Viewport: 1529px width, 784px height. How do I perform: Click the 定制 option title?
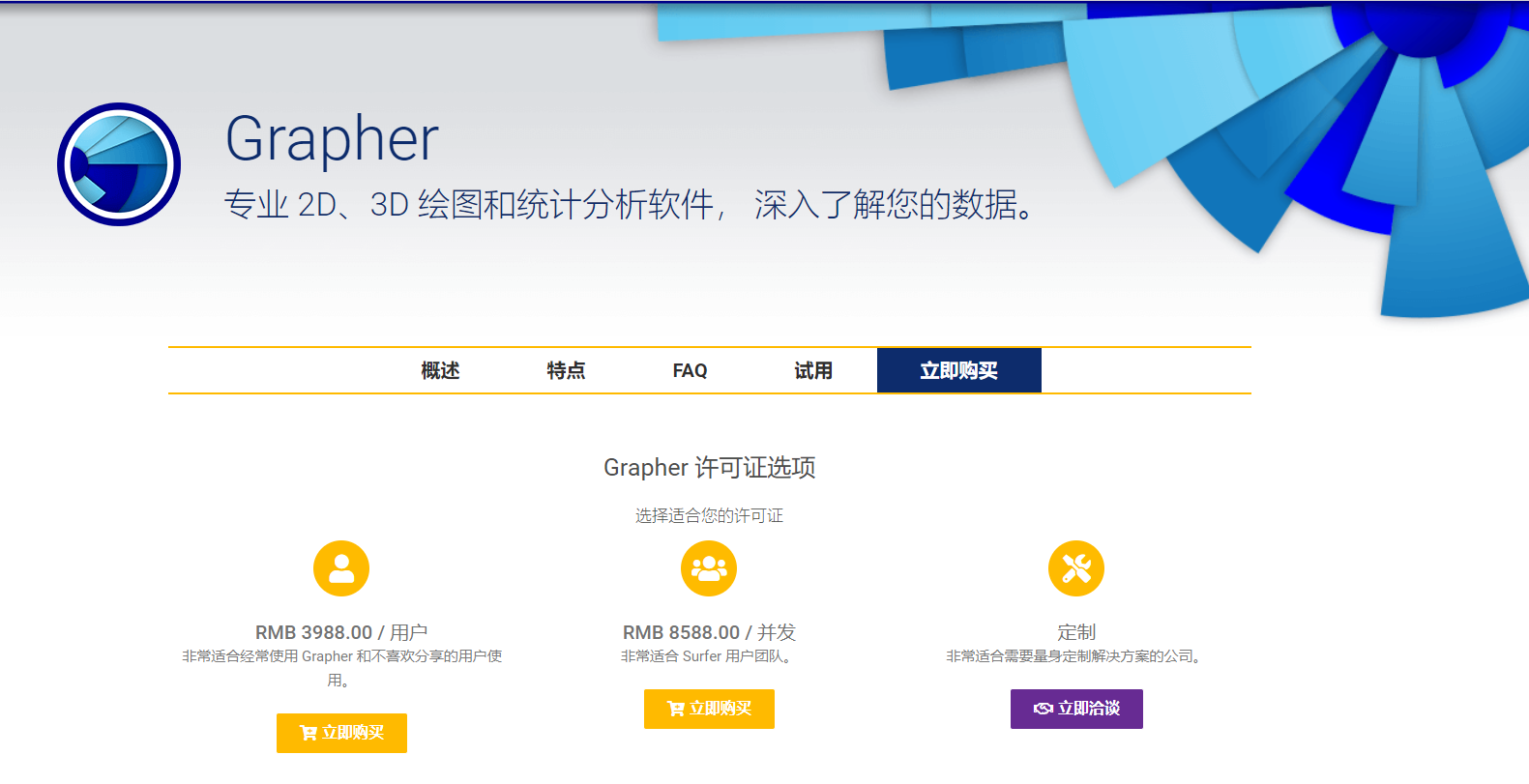coord(1076,632)
